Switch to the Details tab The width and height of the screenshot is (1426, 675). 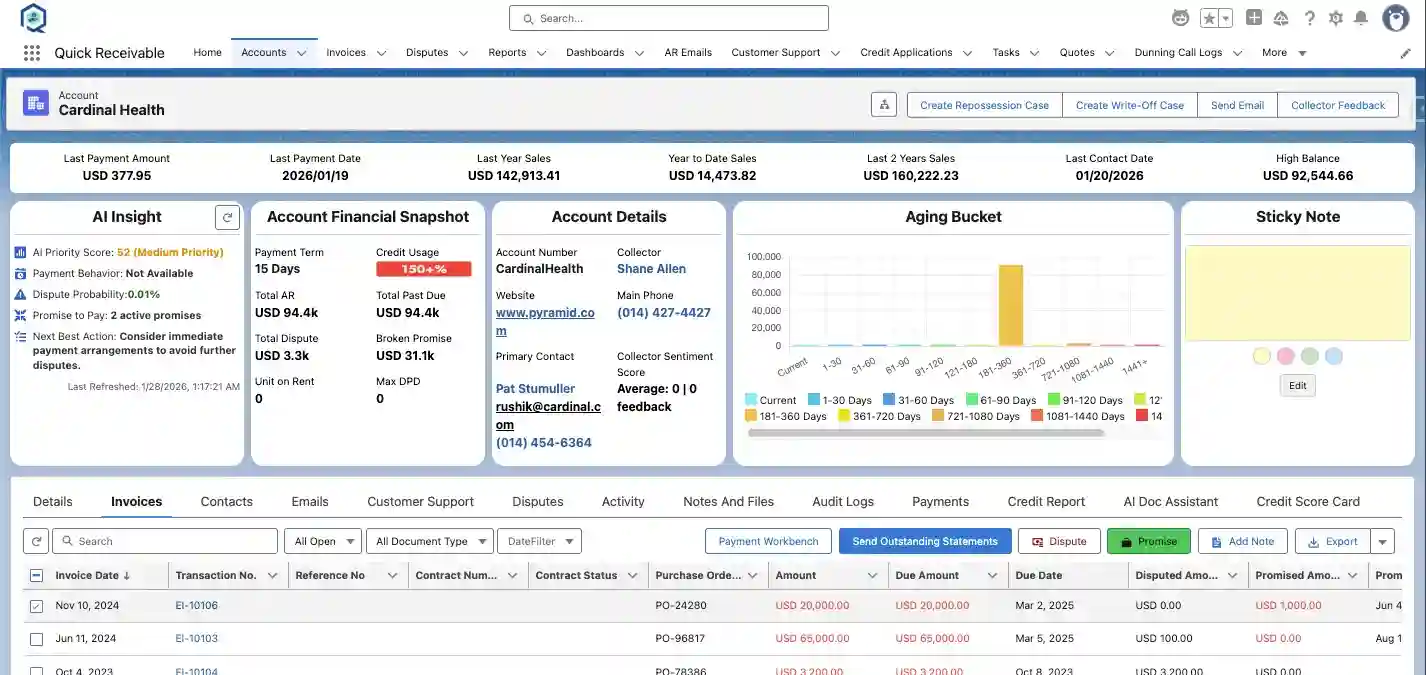coord(53,502)
